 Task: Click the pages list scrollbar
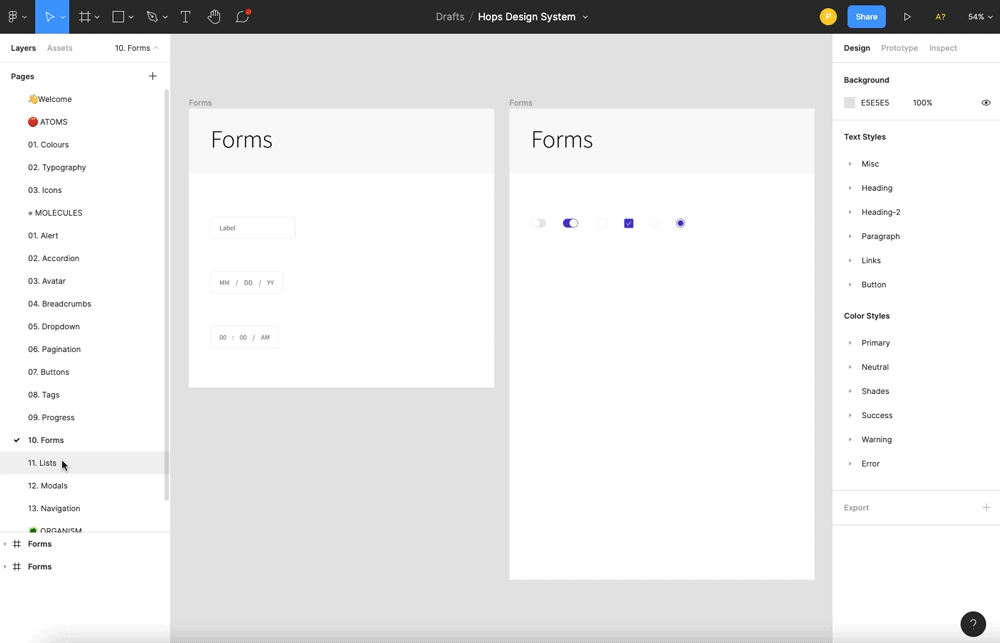(167, 295)
